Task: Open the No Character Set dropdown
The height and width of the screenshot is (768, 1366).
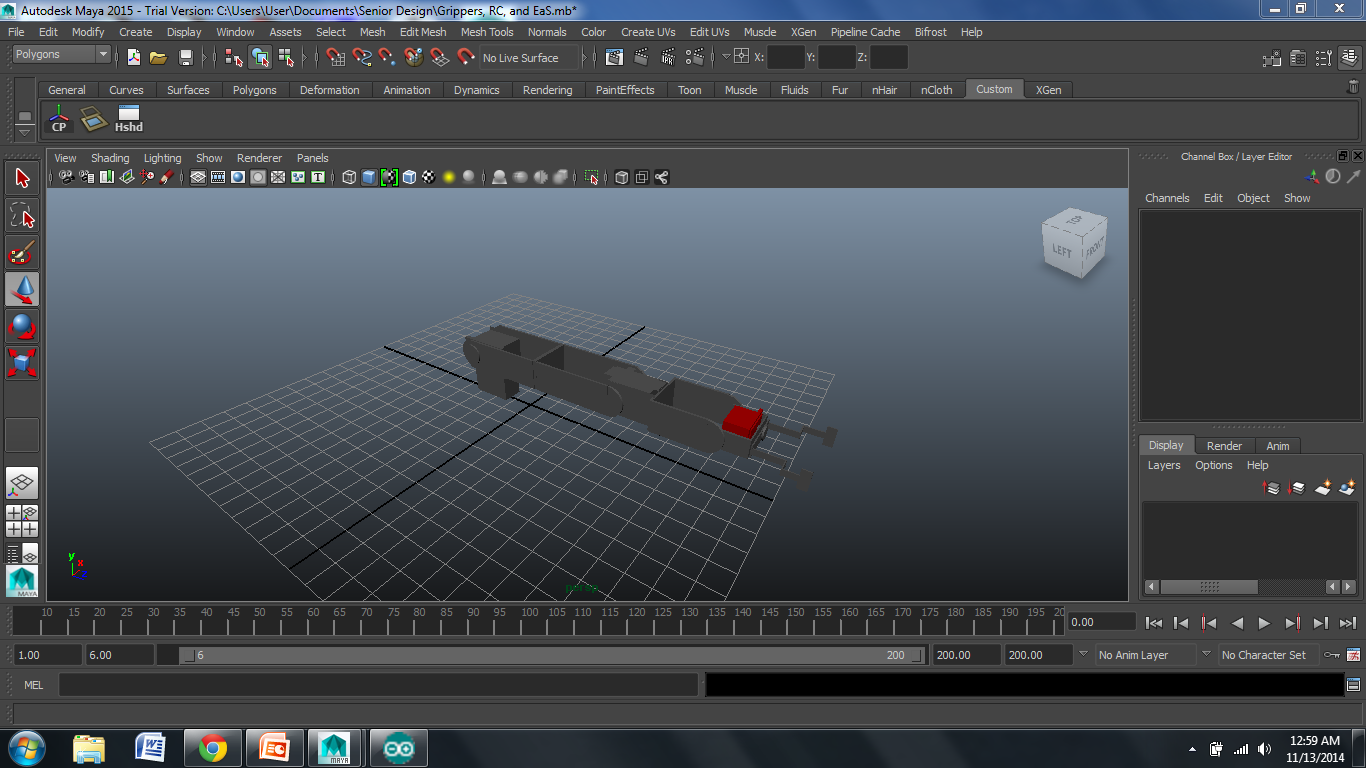Action: pyautogui.click(x=1263, y=655)
